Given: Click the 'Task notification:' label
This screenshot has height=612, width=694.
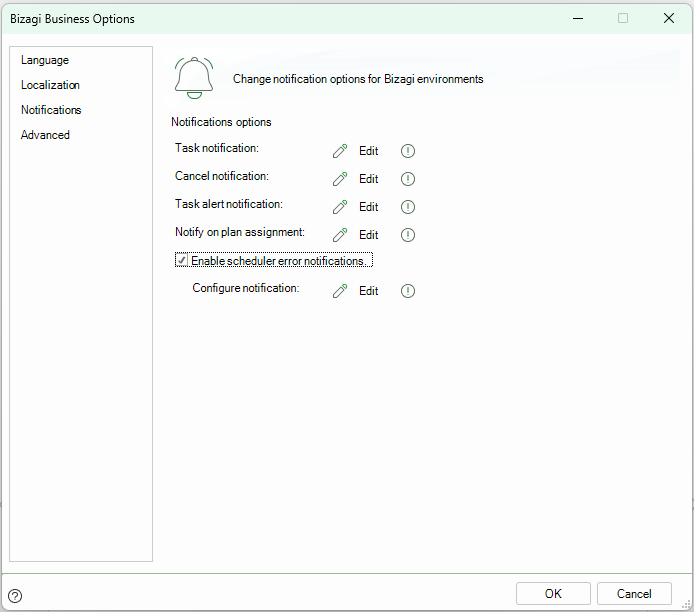Looking at the screenshot, I should pyautogui.click(x=217, y=148).
